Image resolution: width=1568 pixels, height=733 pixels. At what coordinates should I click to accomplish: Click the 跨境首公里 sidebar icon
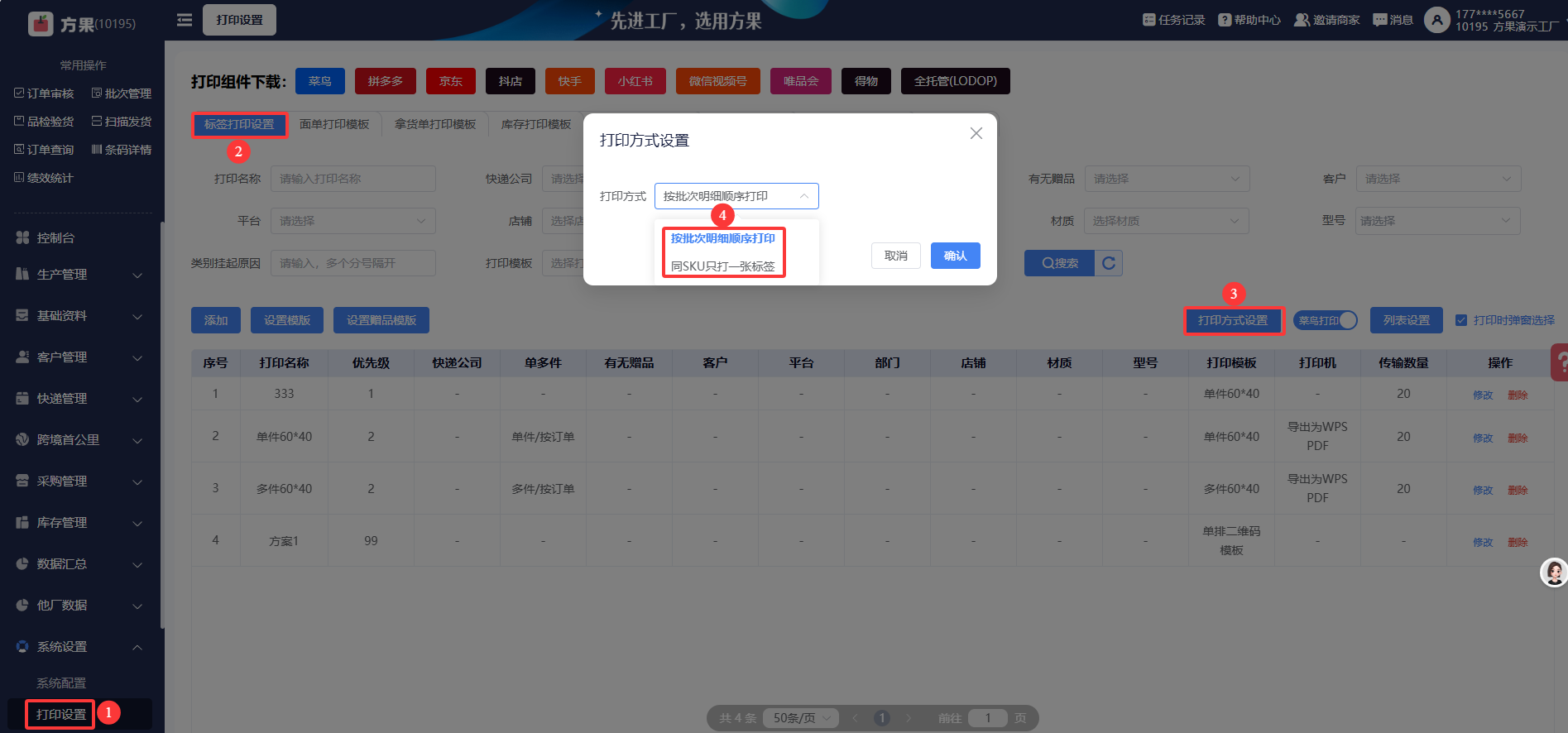22,439
